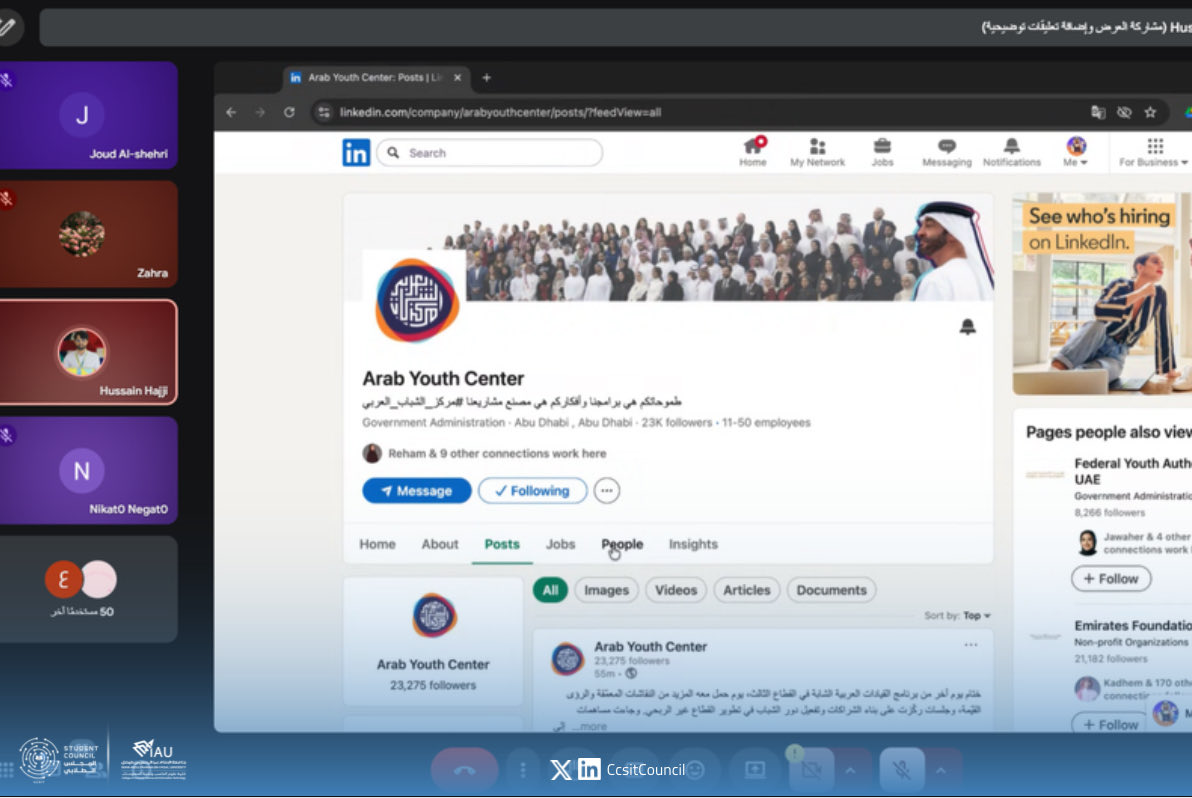Open the People tab

point(622,544)
